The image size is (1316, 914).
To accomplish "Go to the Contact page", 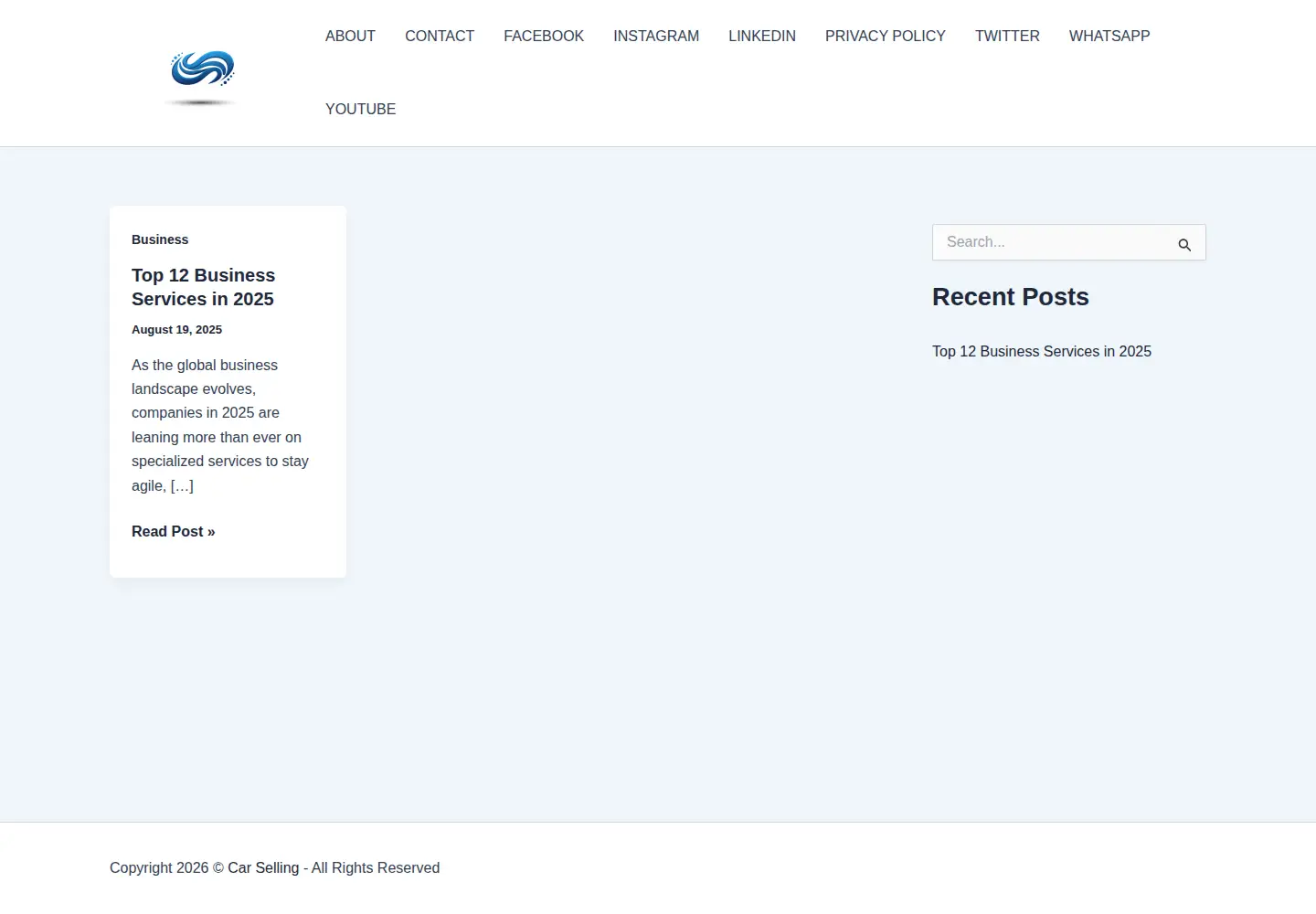I will pyautogui.click(x=440, y=36).
